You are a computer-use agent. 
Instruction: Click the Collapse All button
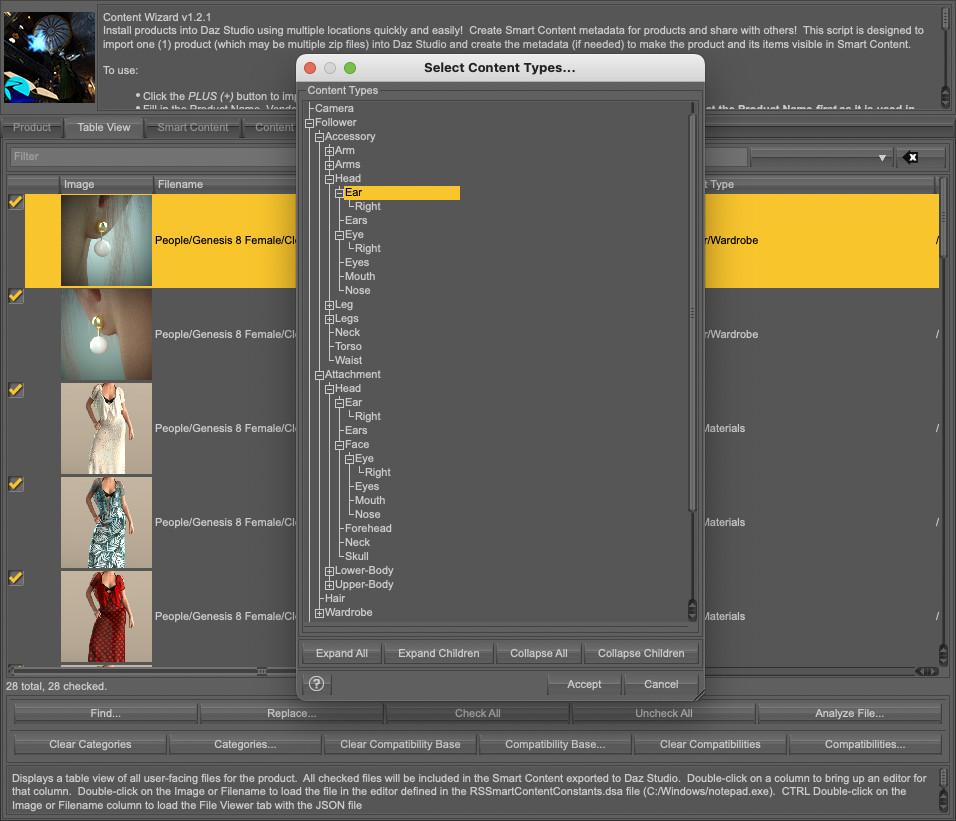(539, 653)
